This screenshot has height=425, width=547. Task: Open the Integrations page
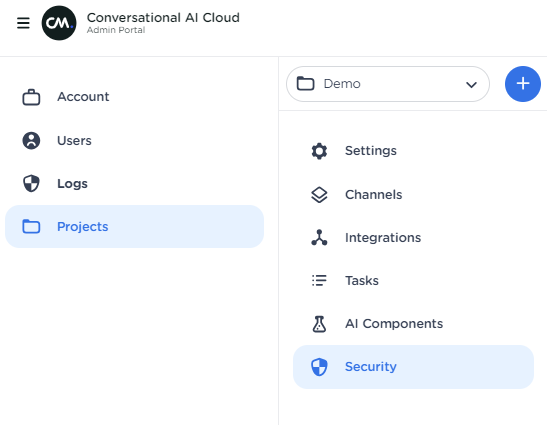click(413, 238)
